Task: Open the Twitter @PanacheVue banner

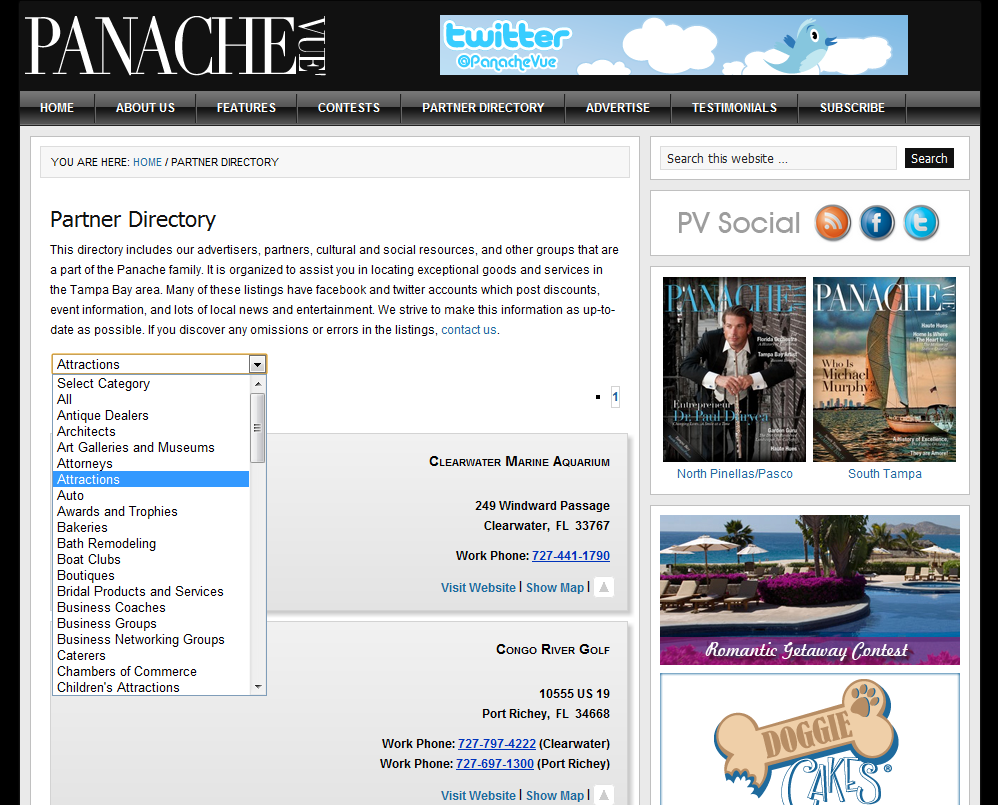Action: [x=673, y=45]
